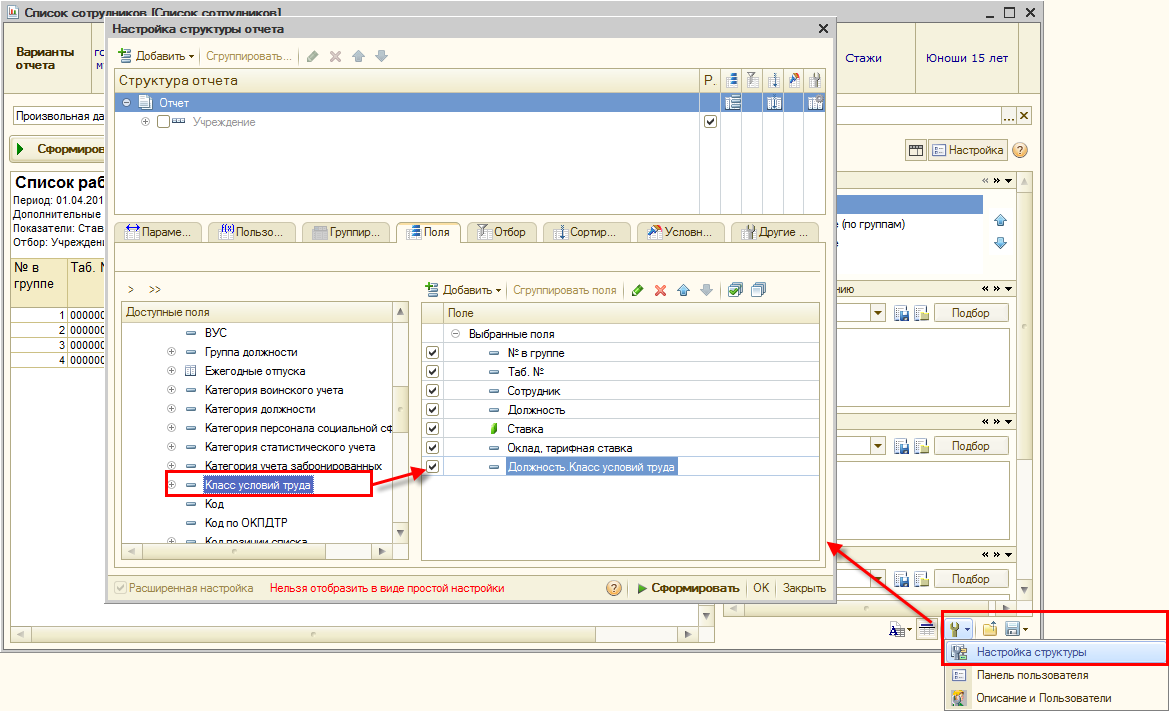The width and height of the screenshot is (1169, 711).
Task: Click the red delete X in structure toolbar
Action: click(335, 57)
